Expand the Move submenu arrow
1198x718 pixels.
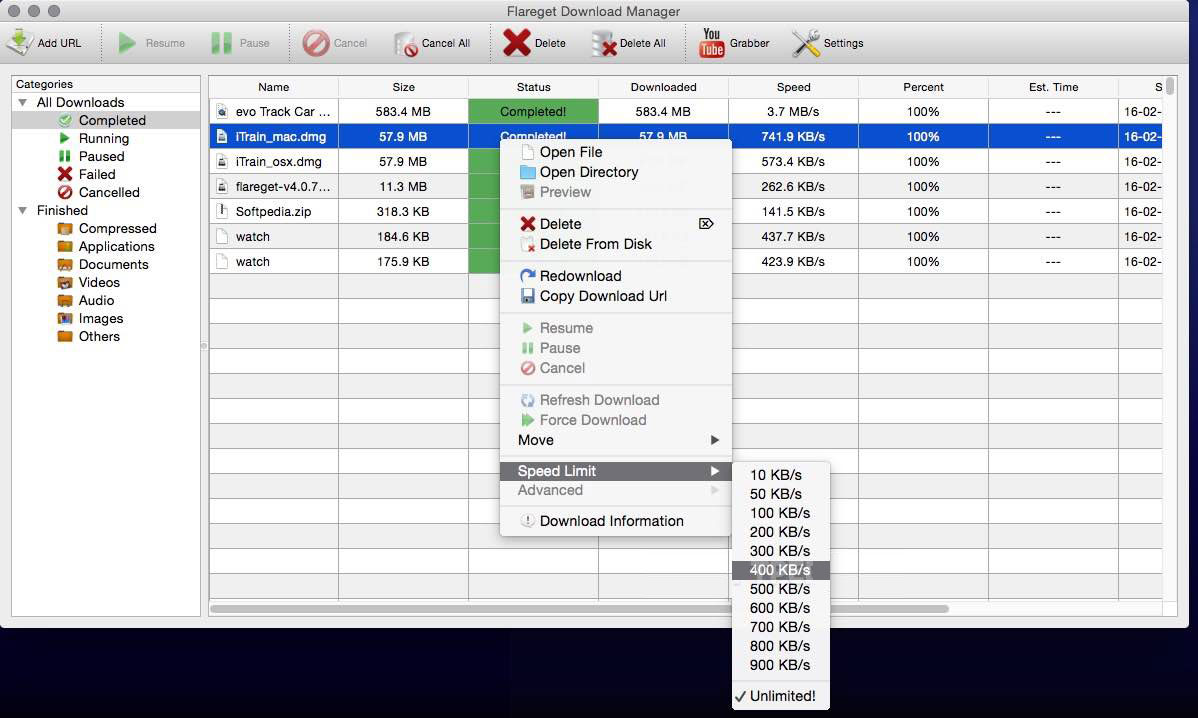point(714,440)
